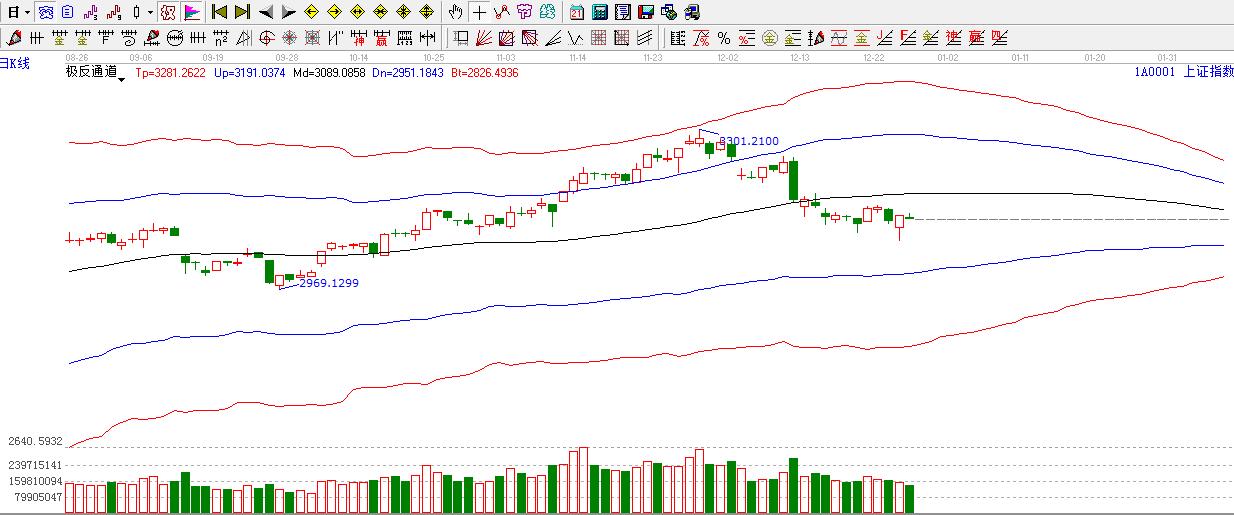Click the 日K线 period label
The height and width of the screenshot is (515, 1234).
(15, 64)
